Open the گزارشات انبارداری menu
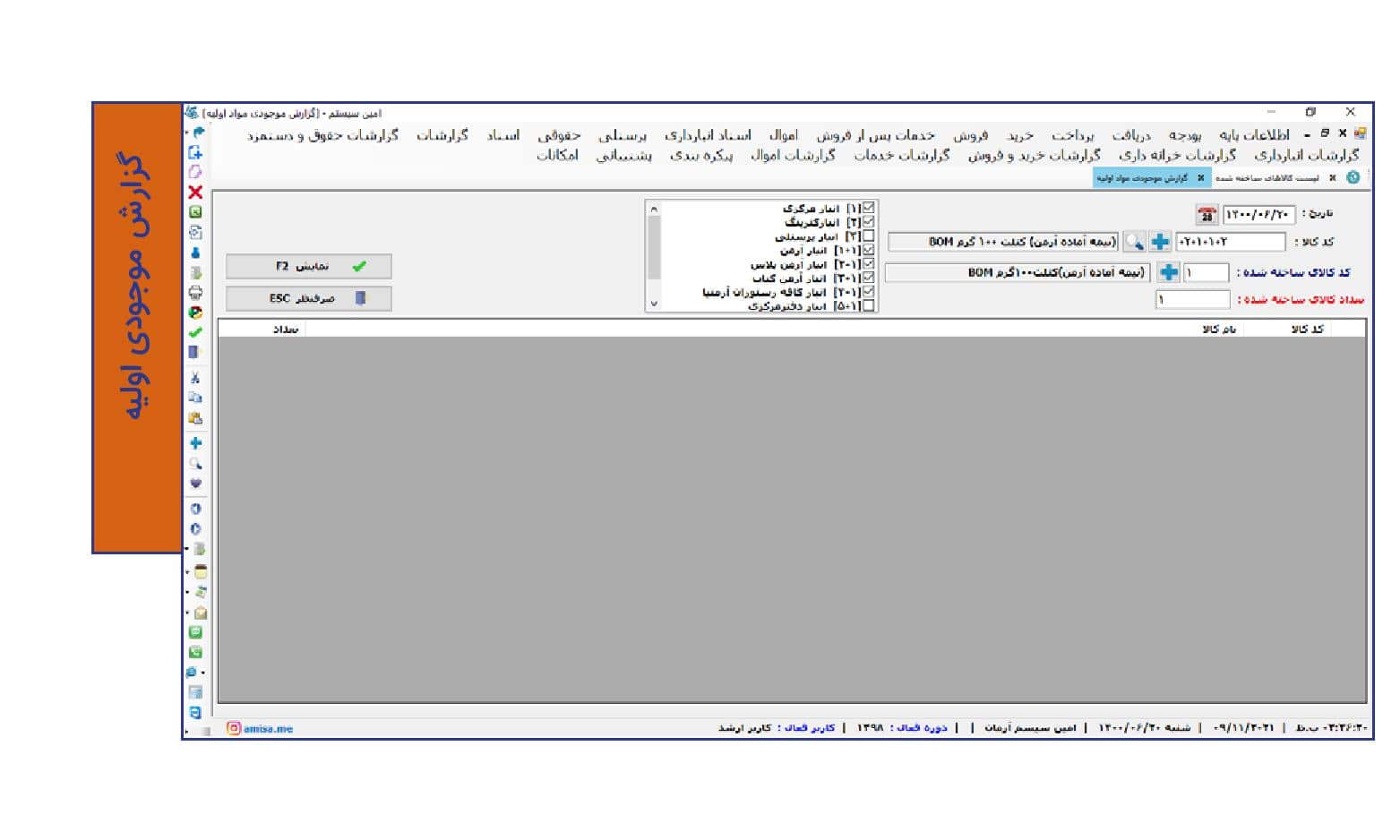This screenshot has height=840, width=1400. coord(1306,155)
